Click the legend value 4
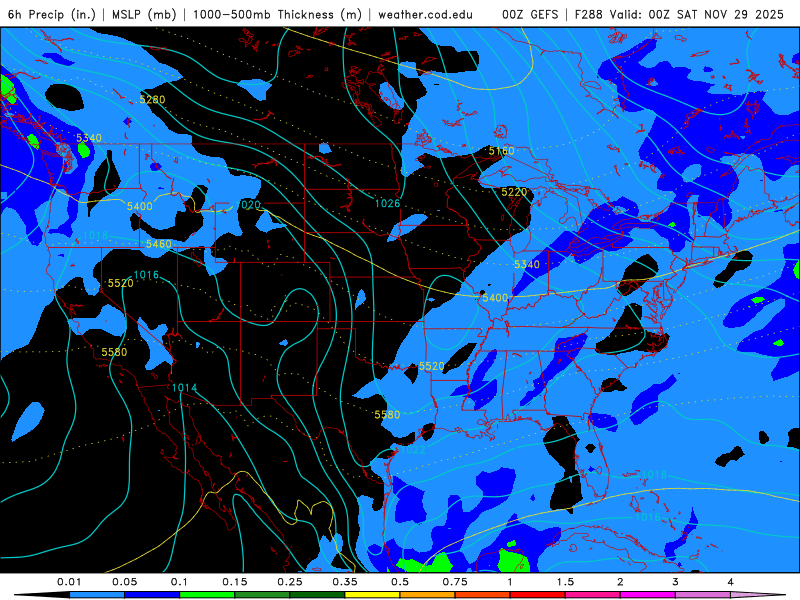Screen dimensions: 800x600 click(x=730, y=582)
